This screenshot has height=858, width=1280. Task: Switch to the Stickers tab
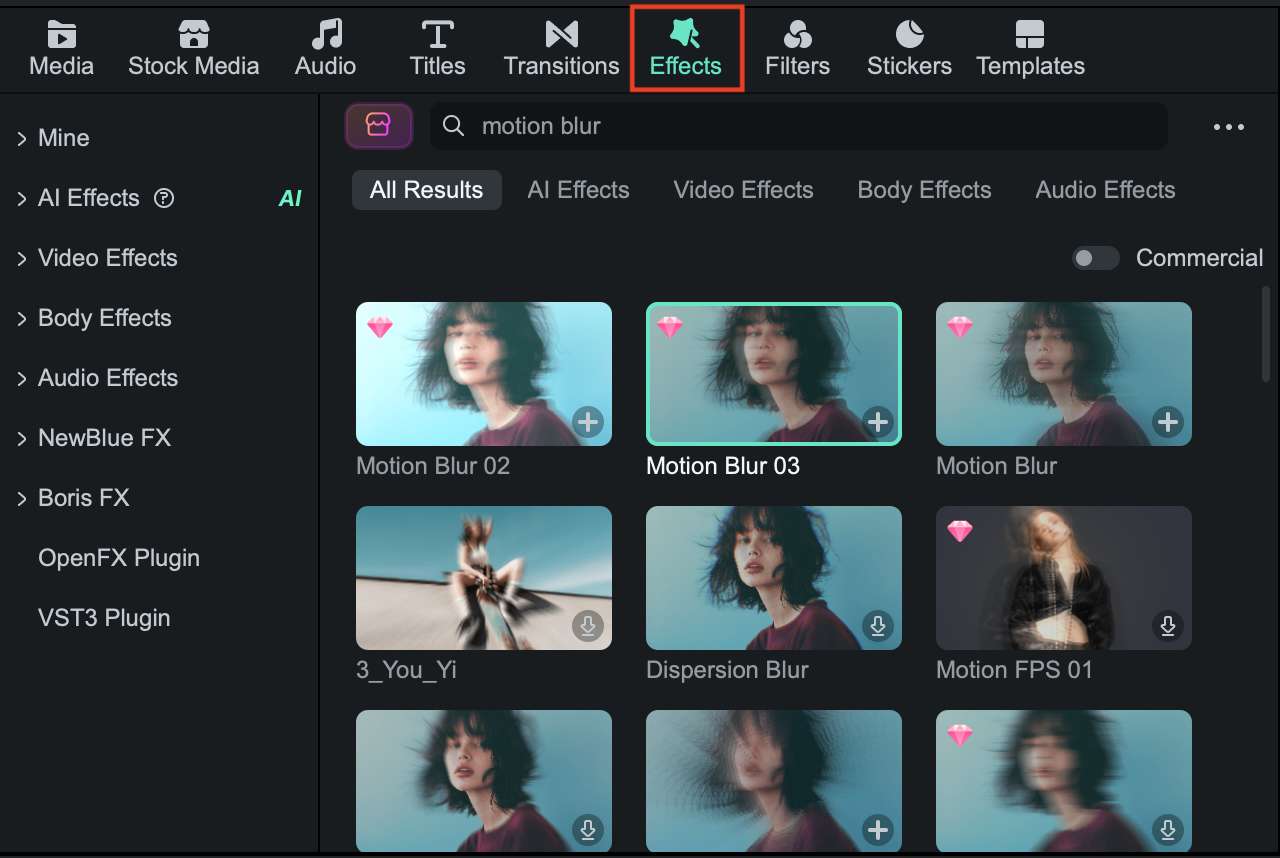[x=910, y=49]
